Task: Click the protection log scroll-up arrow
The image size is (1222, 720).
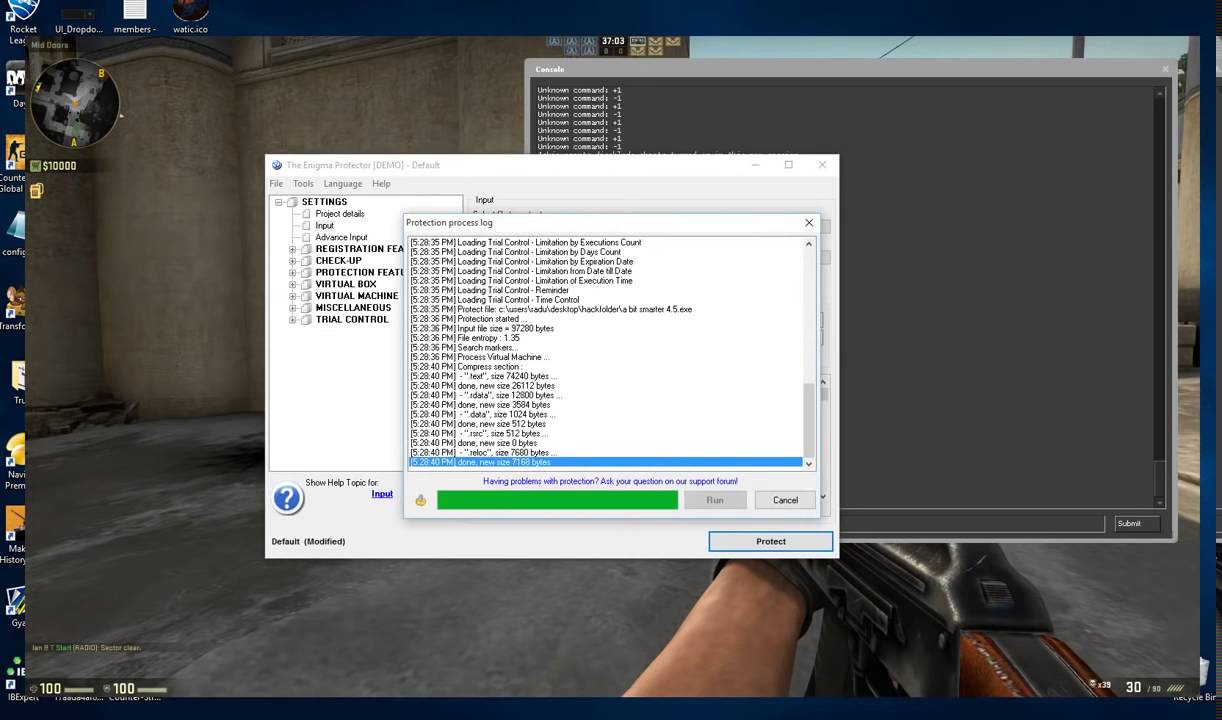Action: 809,243
